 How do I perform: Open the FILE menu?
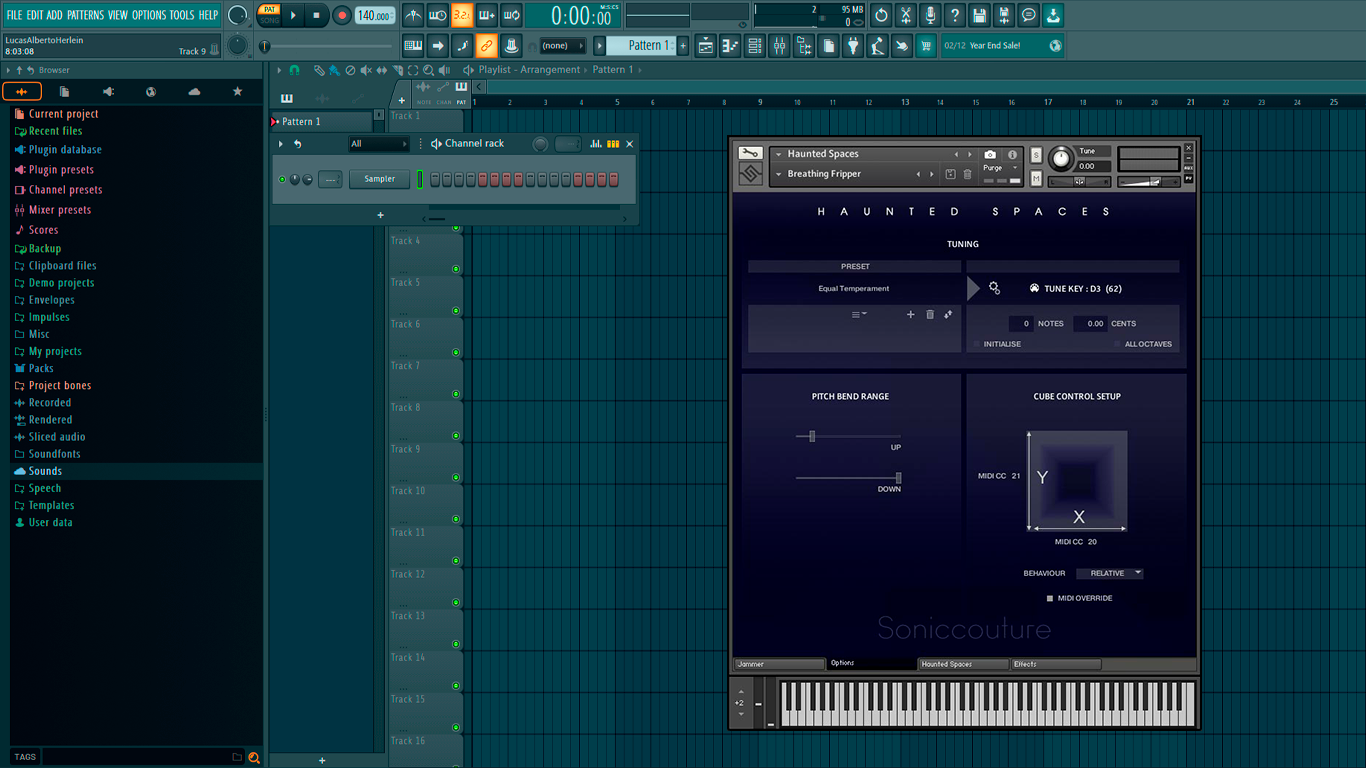click(14, 15)
